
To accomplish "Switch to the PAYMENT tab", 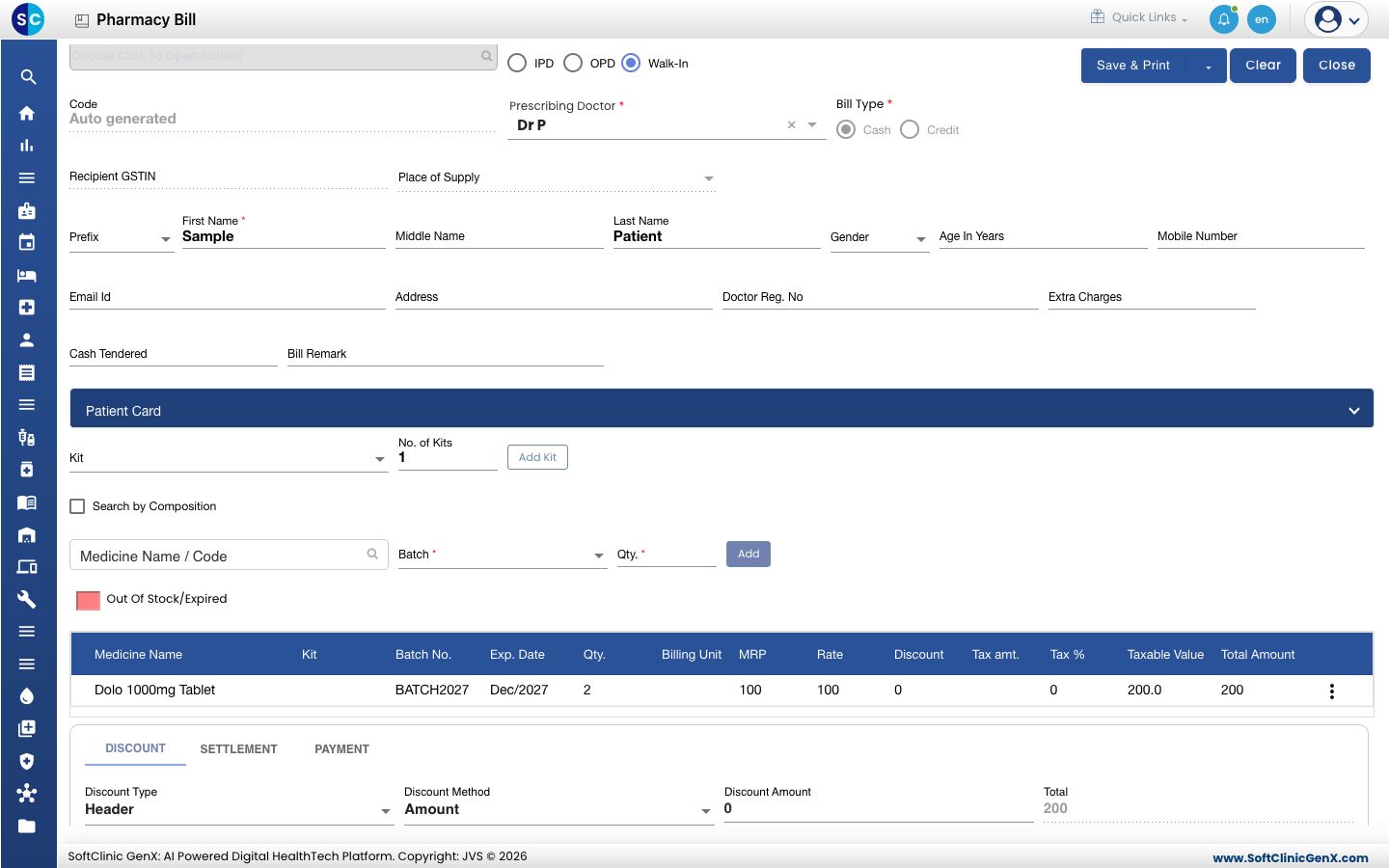I will pos(341,749).
